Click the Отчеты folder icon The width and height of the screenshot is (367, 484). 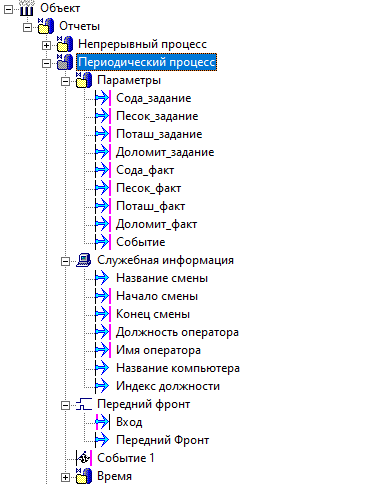[x=46, y=26]
